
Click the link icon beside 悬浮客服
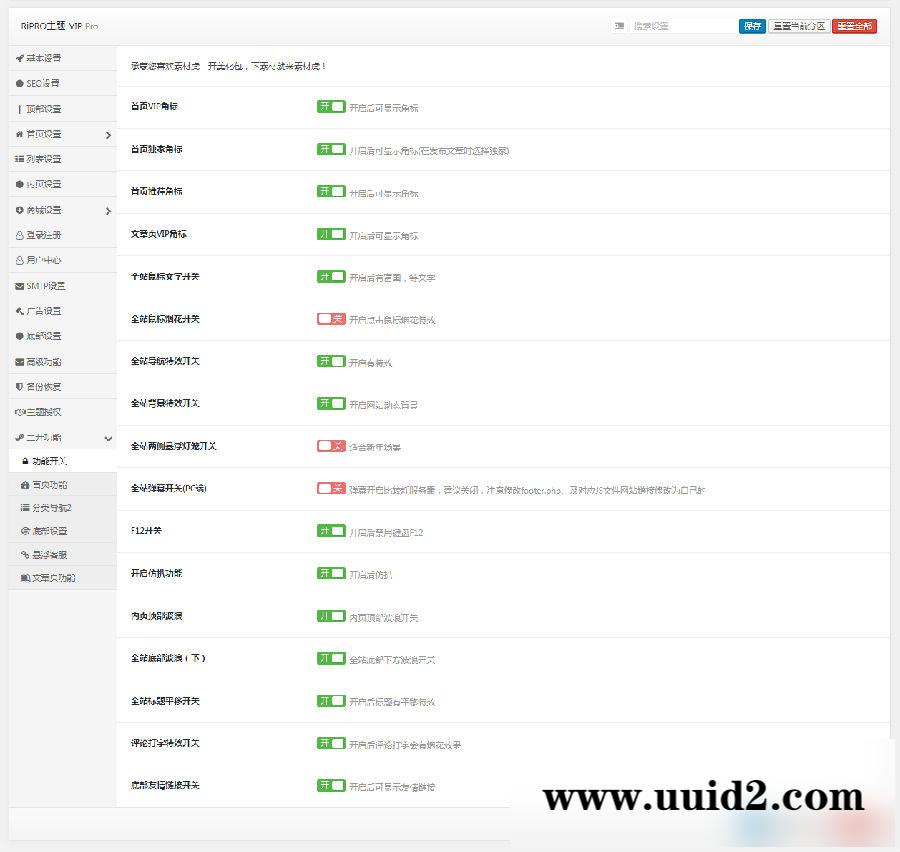coord(25,554)
